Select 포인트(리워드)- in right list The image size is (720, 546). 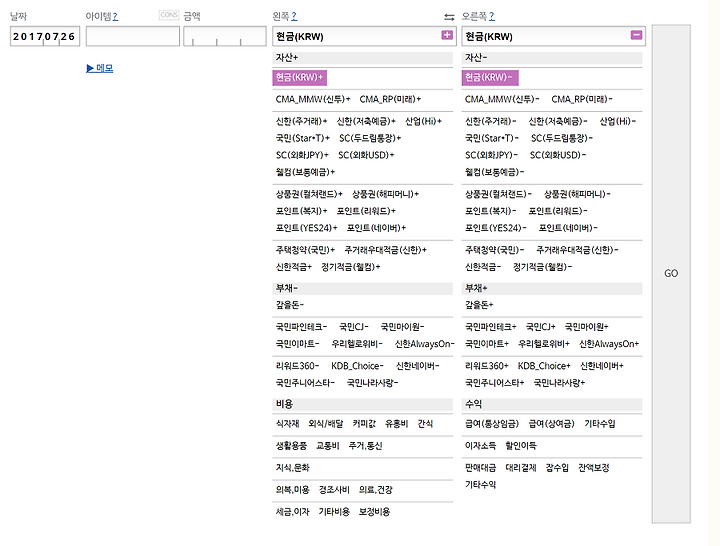pos(558,211)
